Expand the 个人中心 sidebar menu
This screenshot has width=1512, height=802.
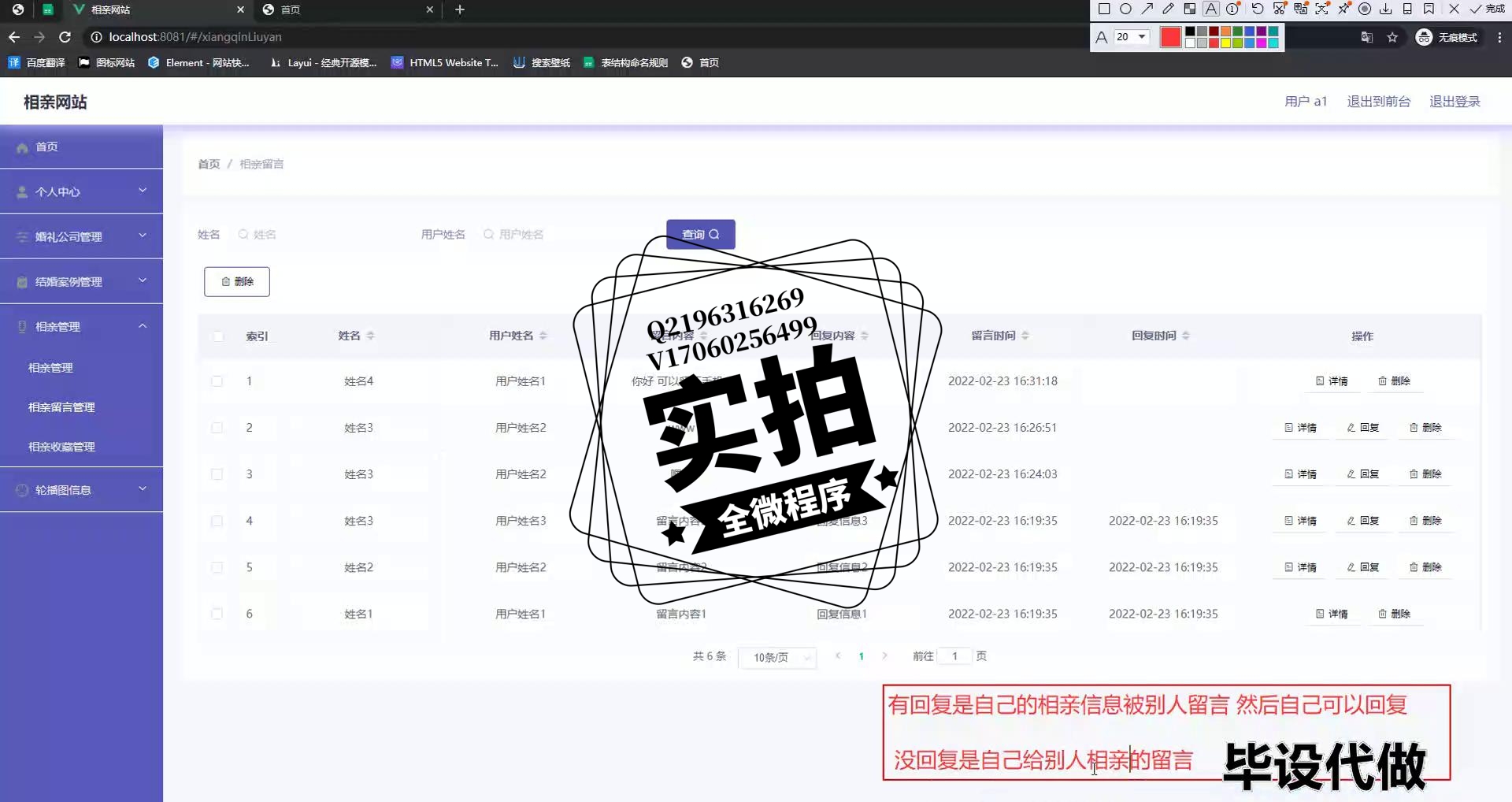[81, 191]
